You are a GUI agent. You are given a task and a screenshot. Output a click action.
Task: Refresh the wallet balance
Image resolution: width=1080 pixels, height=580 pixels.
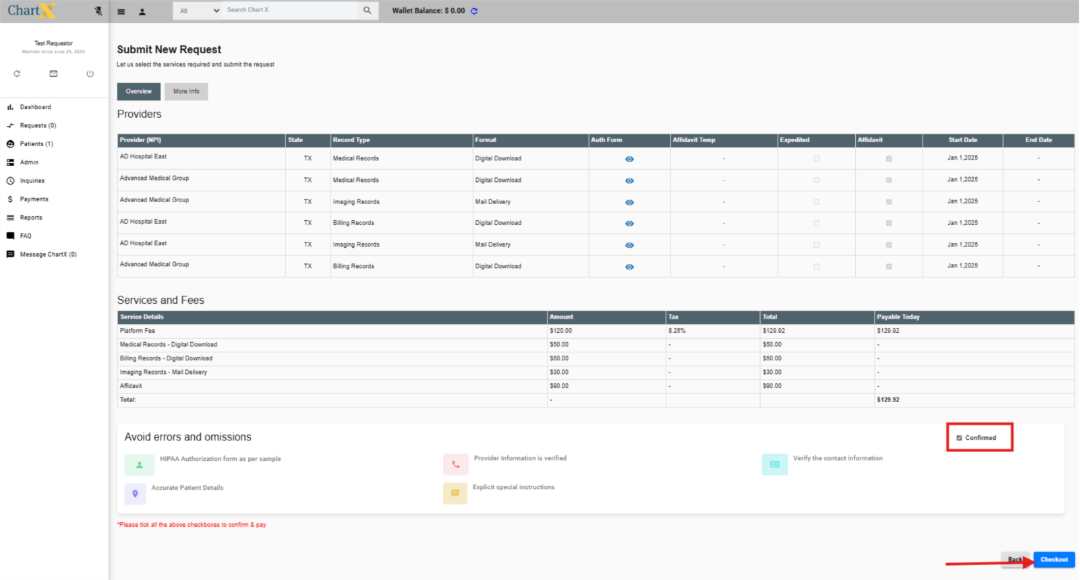click(474, 11)
